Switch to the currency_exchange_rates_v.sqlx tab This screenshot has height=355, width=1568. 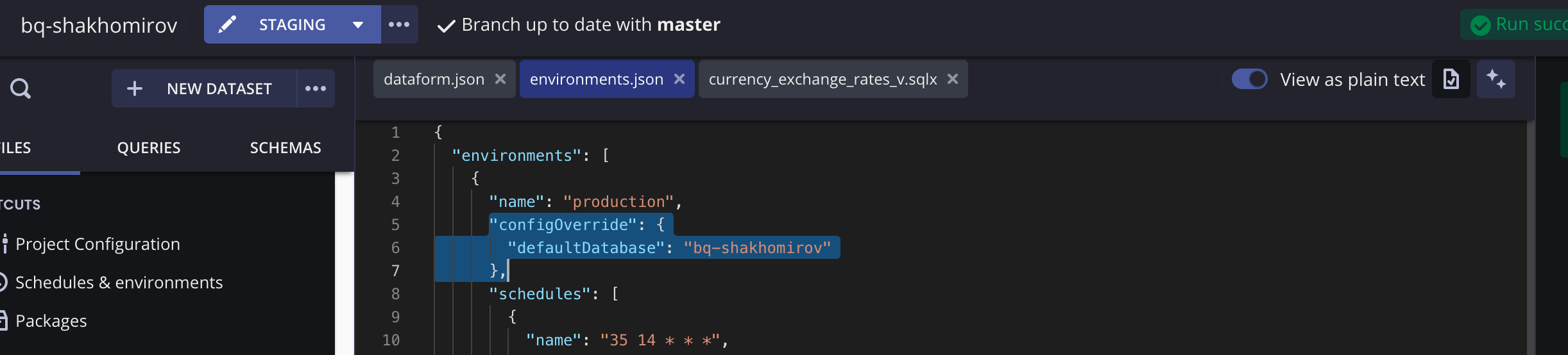822,79
